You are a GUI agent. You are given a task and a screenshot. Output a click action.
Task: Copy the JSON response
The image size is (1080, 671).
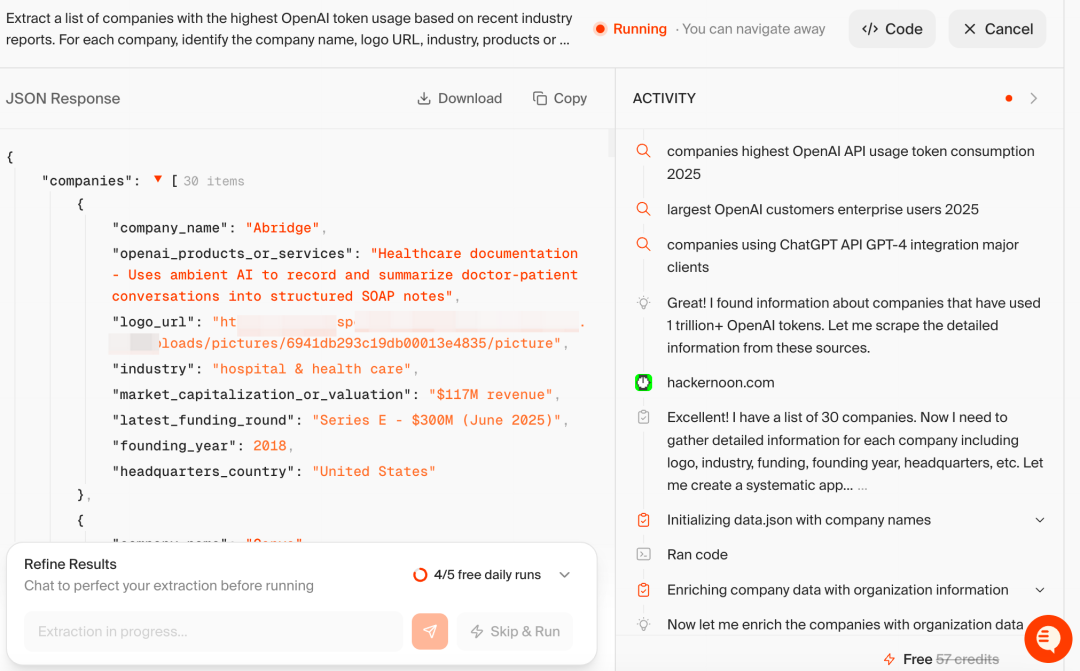tap(559, 99)
